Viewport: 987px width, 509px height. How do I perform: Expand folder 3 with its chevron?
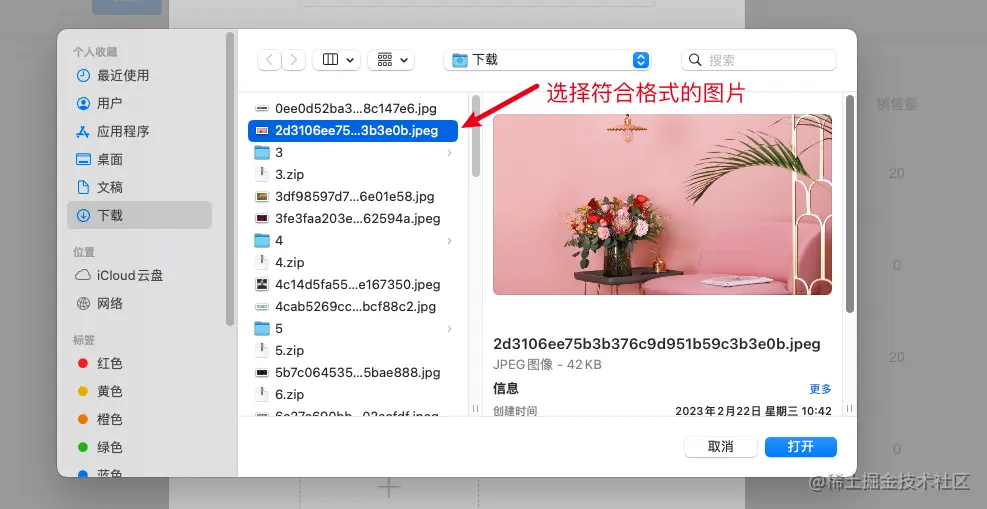coord(449,152)
